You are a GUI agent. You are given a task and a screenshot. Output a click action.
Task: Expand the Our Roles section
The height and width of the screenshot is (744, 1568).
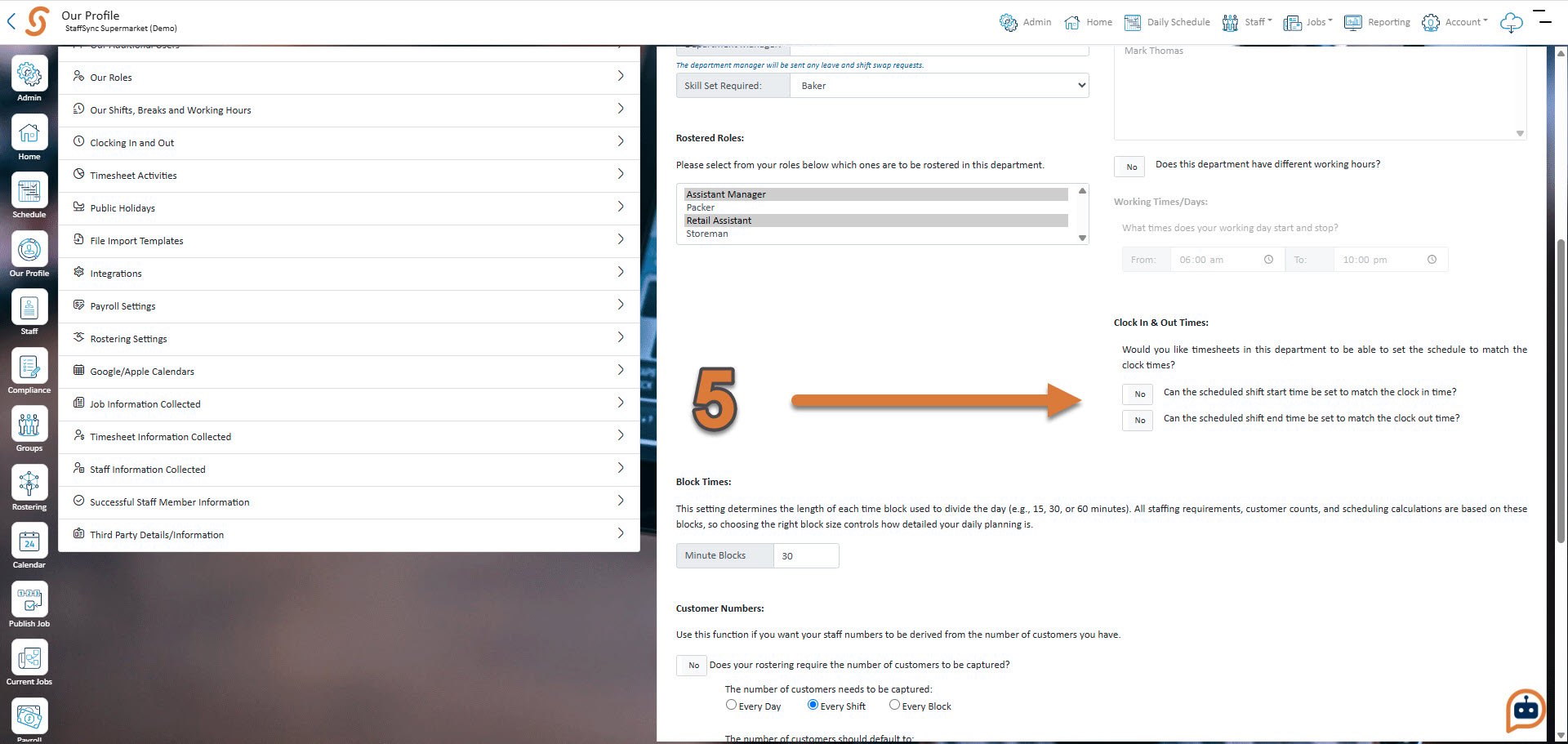349,78
